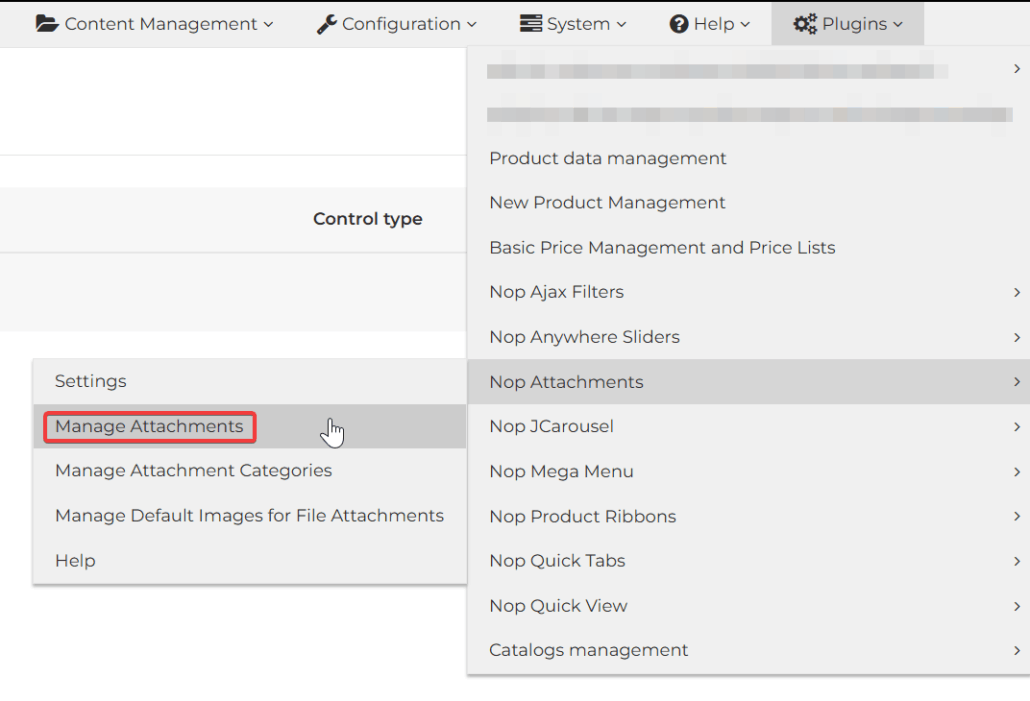
Task: Open the Content Management menu
Action: [x=154, y=24]
